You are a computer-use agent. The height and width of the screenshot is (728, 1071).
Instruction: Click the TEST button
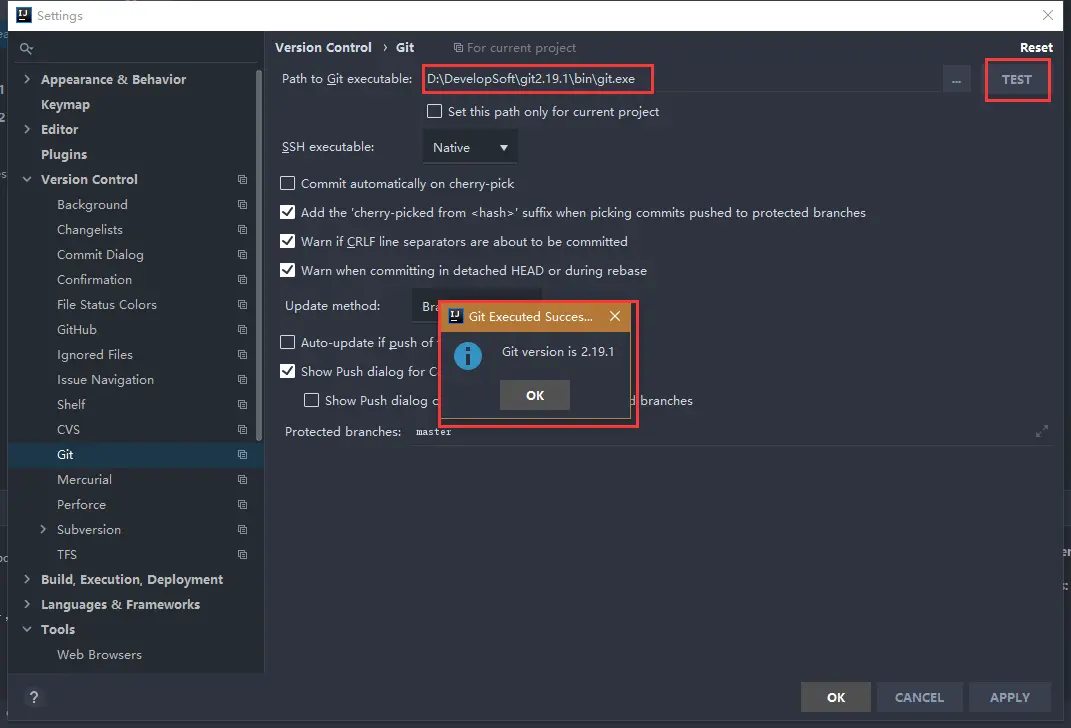point(1017,79)
